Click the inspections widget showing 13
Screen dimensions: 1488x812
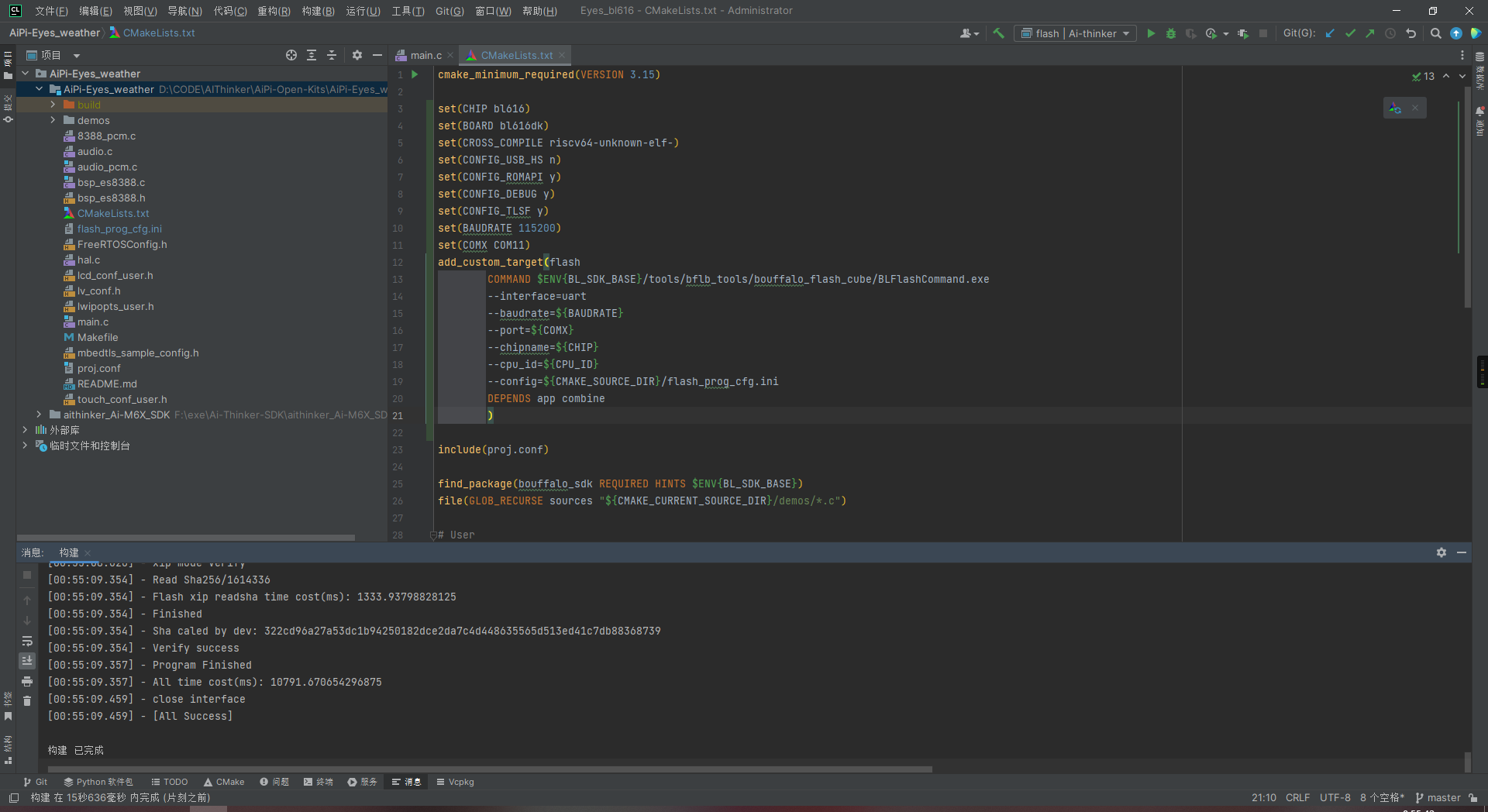pyautogui.click(x=1423, y=76)
